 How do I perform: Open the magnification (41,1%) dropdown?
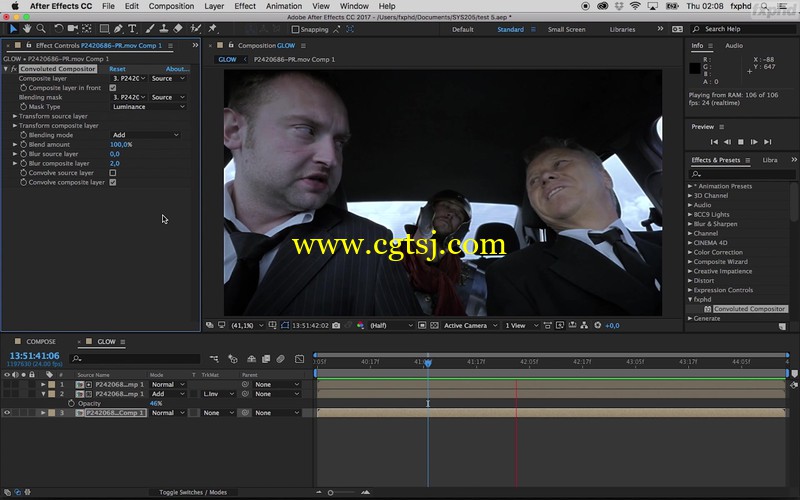coord(247,326)
